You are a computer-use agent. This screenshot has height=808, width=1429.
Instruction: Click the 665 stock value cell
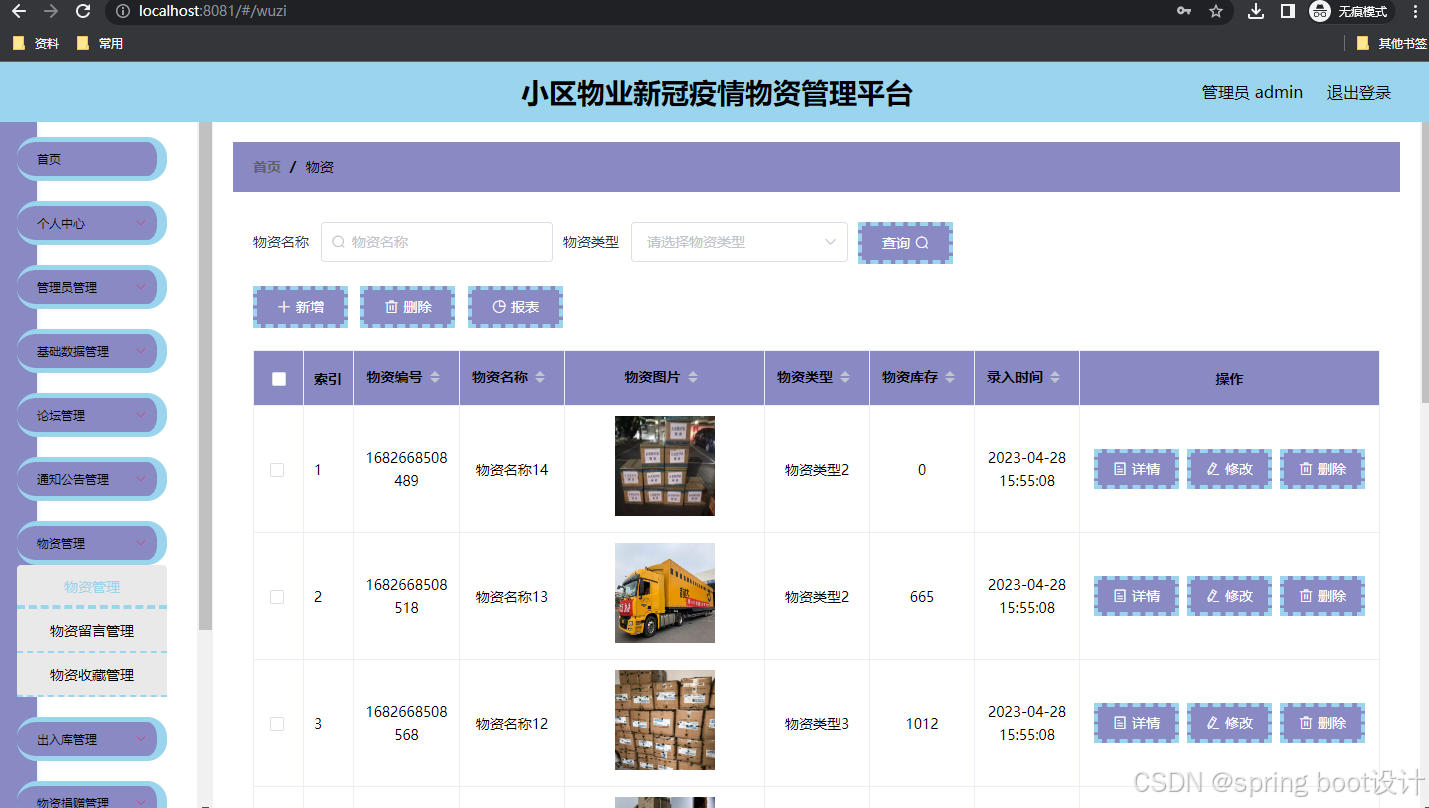[922, 597]
